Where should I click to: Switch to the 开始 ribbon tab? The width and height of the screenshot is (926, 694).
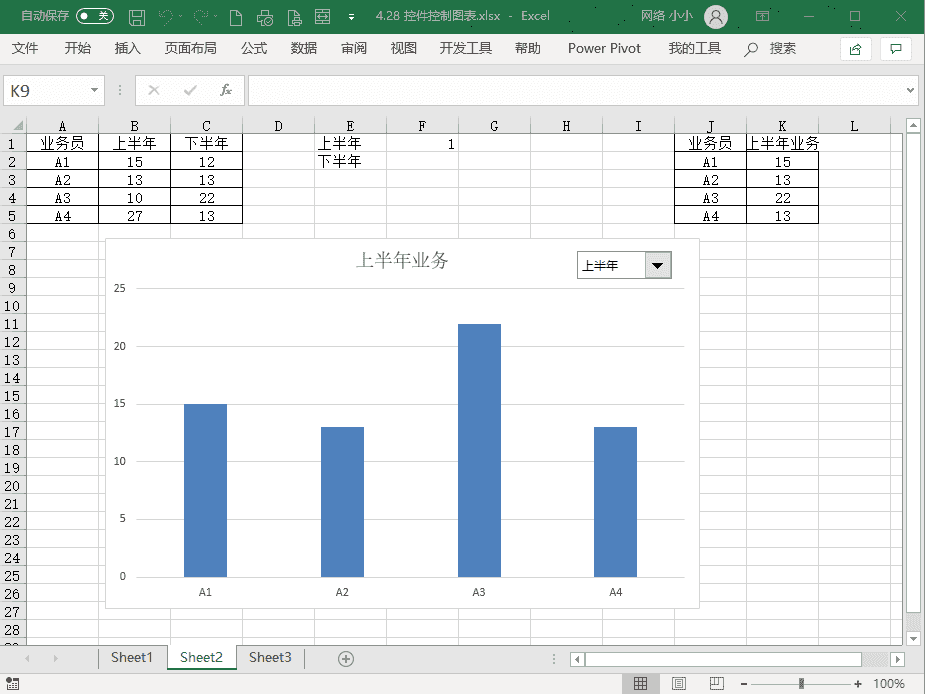tap(77, 48)
